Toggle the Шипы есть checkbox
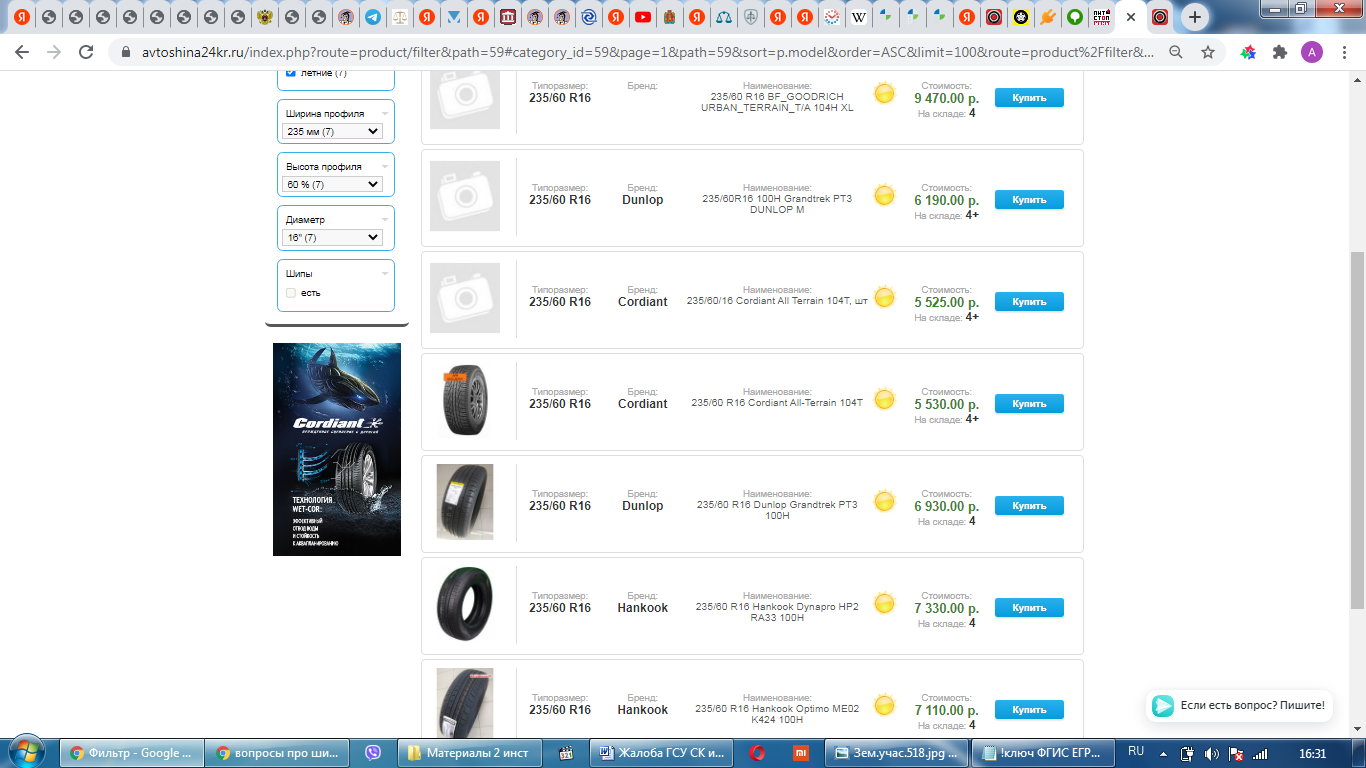This screenshot has height=768, width=1366. point(291,293)
